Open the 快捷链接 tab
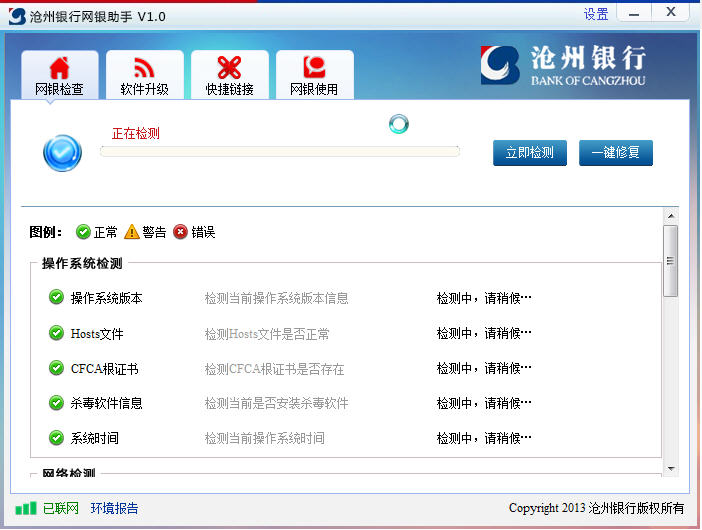Screen dimensions: 702x530 click(230, 75)
